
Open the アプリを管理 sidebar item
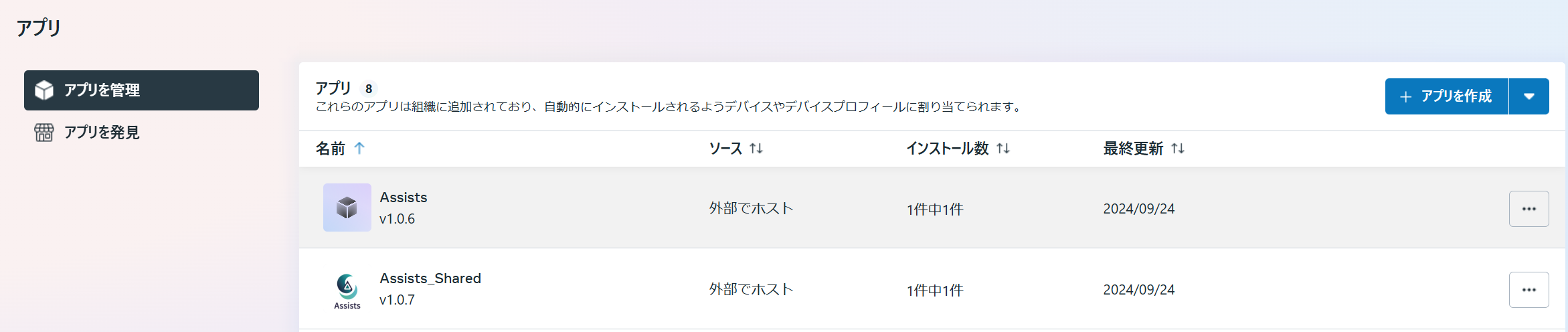[141, 90]
